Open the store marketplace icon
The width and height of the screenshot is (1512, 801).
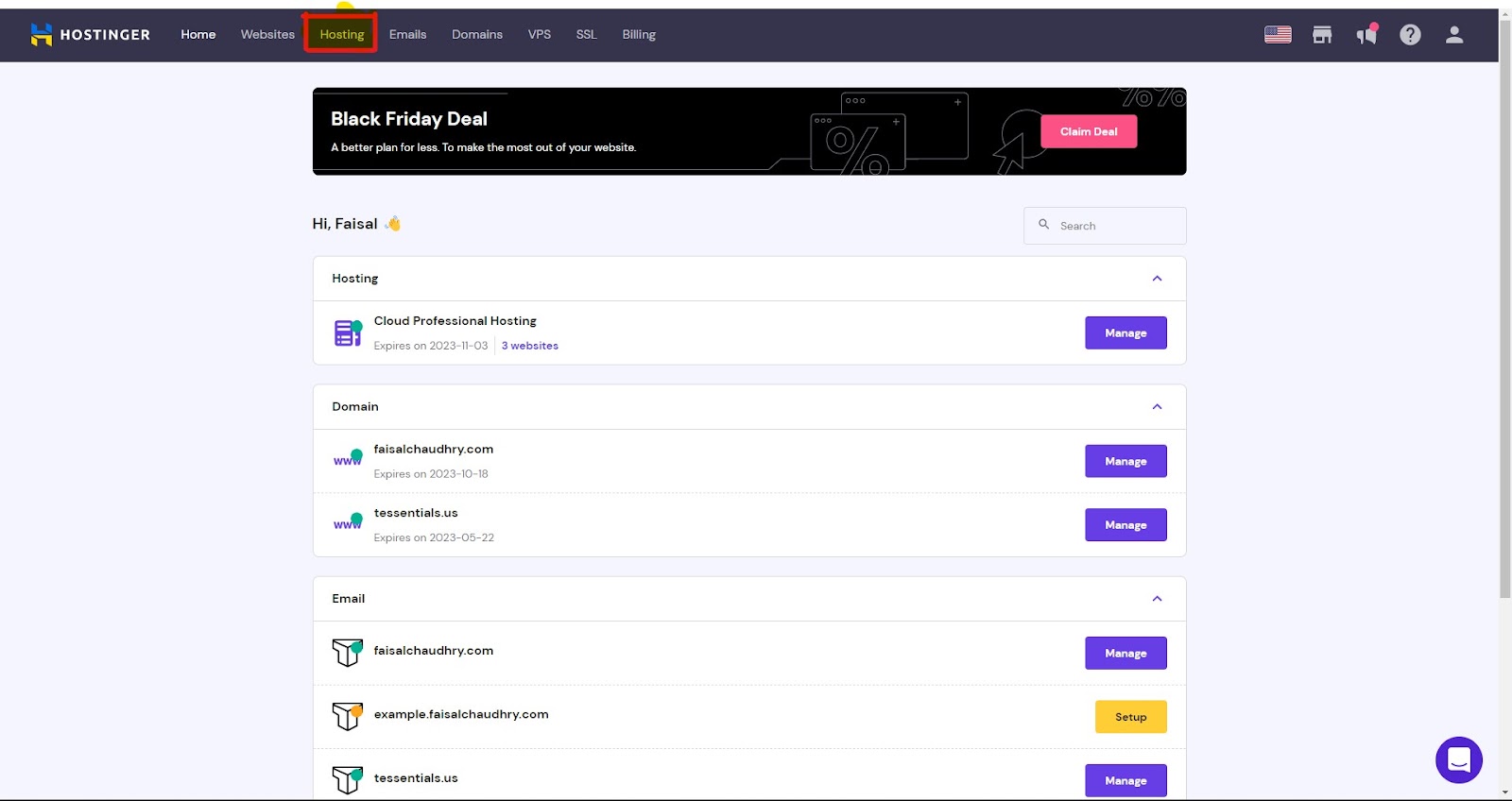tap(1322, 35)
